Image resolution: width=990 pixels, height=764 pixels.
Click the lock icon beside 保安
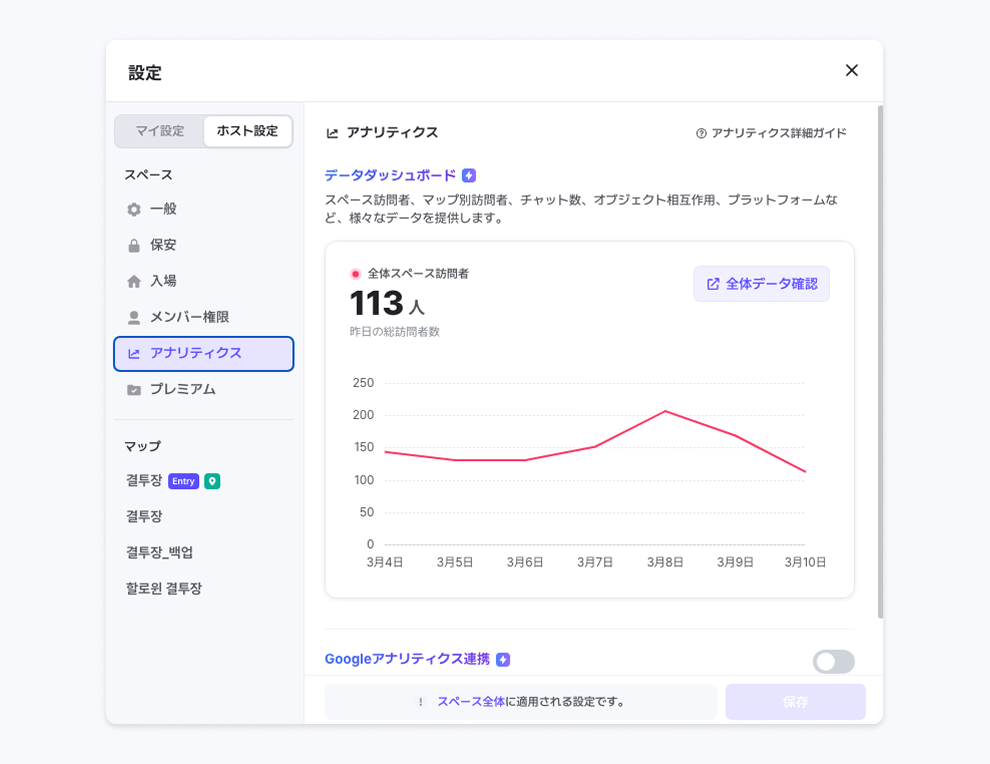134,246
